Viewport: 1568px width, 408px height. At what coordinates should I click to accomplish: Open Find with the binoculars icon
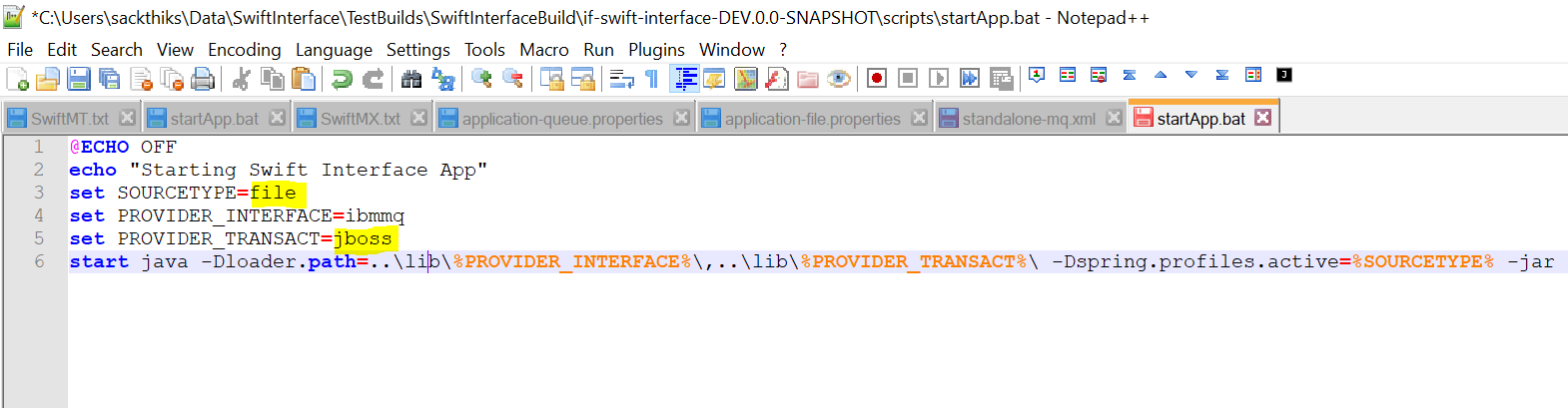coord(410,79)
